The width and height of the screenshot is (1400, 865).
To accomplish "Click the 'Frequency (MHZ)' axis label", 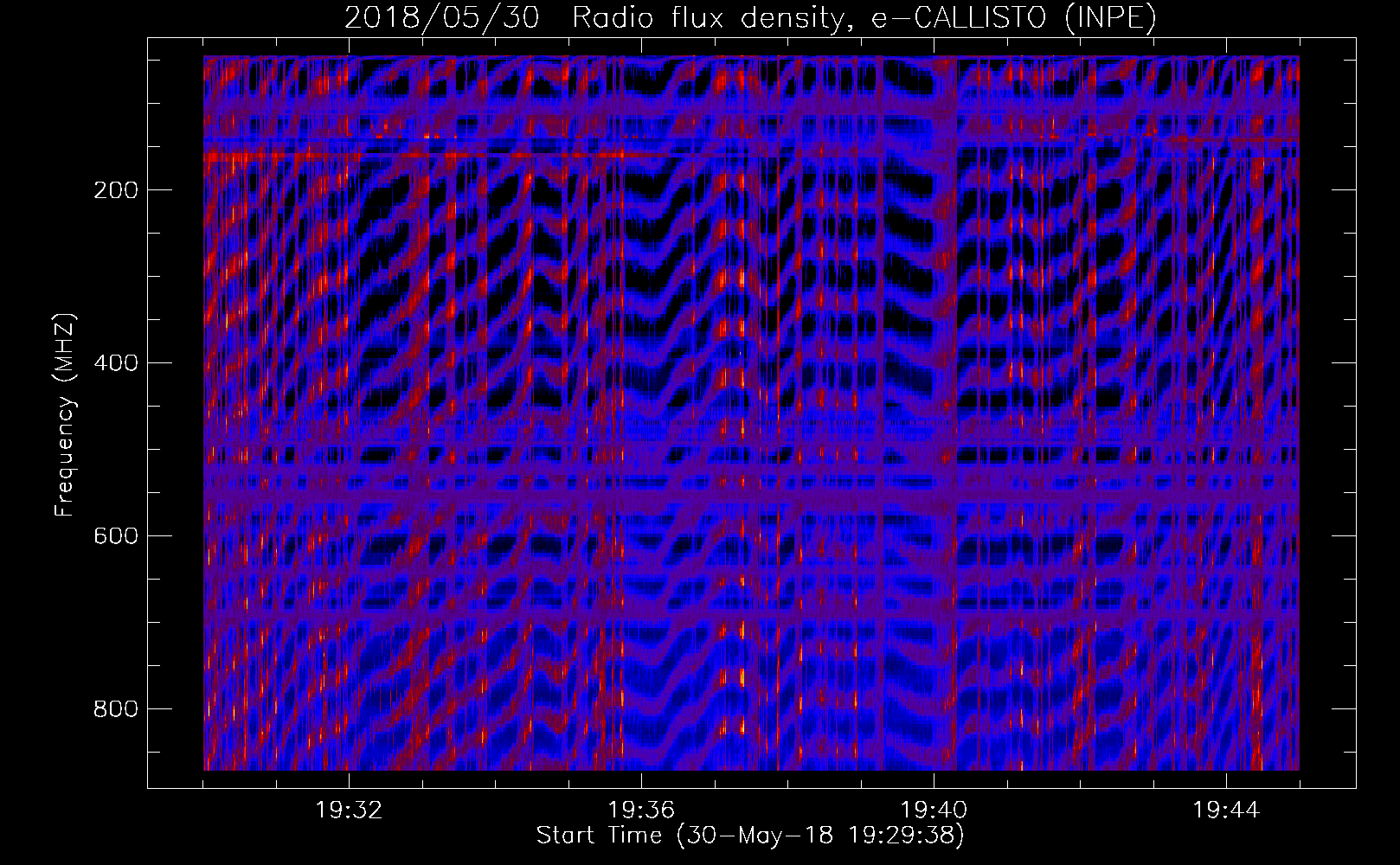I will (x=65, y=414).
